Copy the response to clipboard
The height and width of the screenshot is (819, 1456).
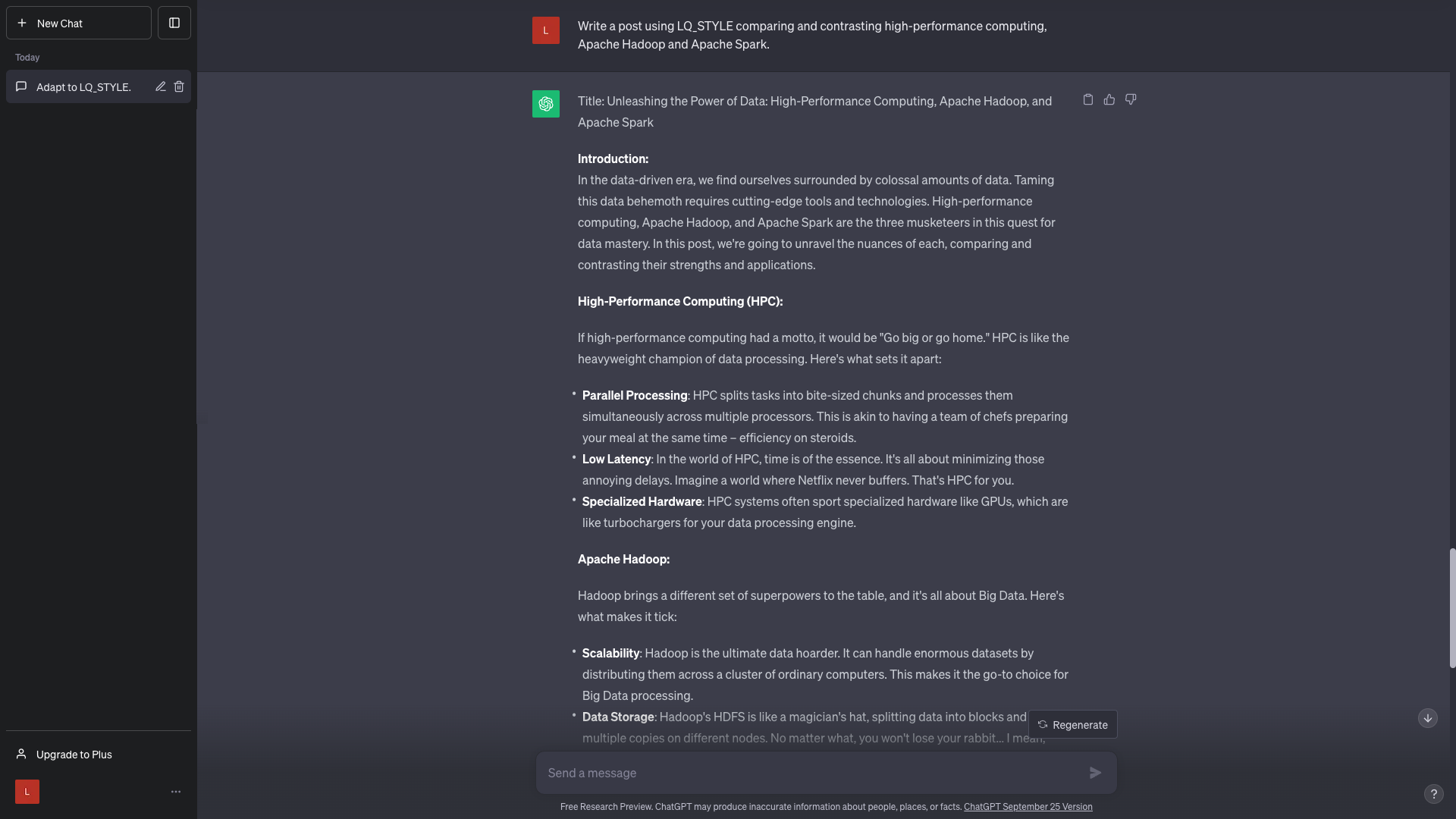click(1087, 99)
